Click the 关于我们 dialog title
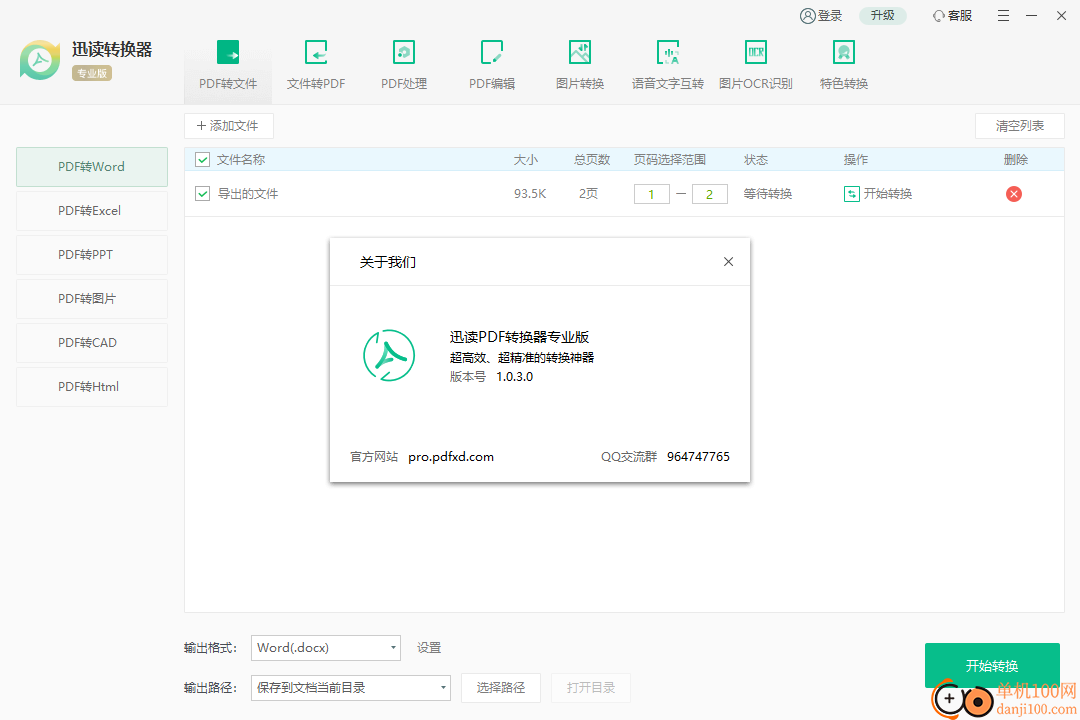Image resolution: width=1080 pixels, height=720 pixels. (x=388, y=262)
